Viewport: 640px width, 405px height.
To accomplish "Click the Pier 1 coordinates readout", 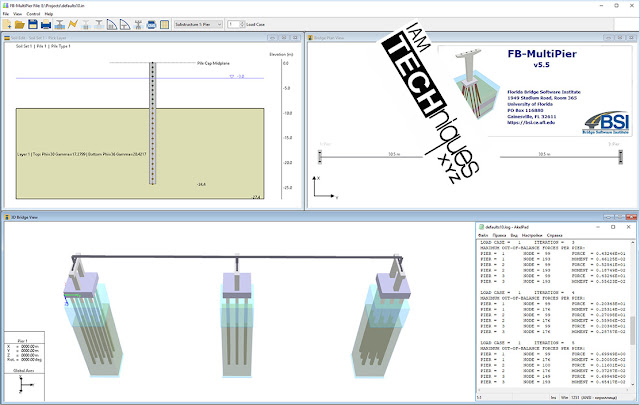I will 24,353.
